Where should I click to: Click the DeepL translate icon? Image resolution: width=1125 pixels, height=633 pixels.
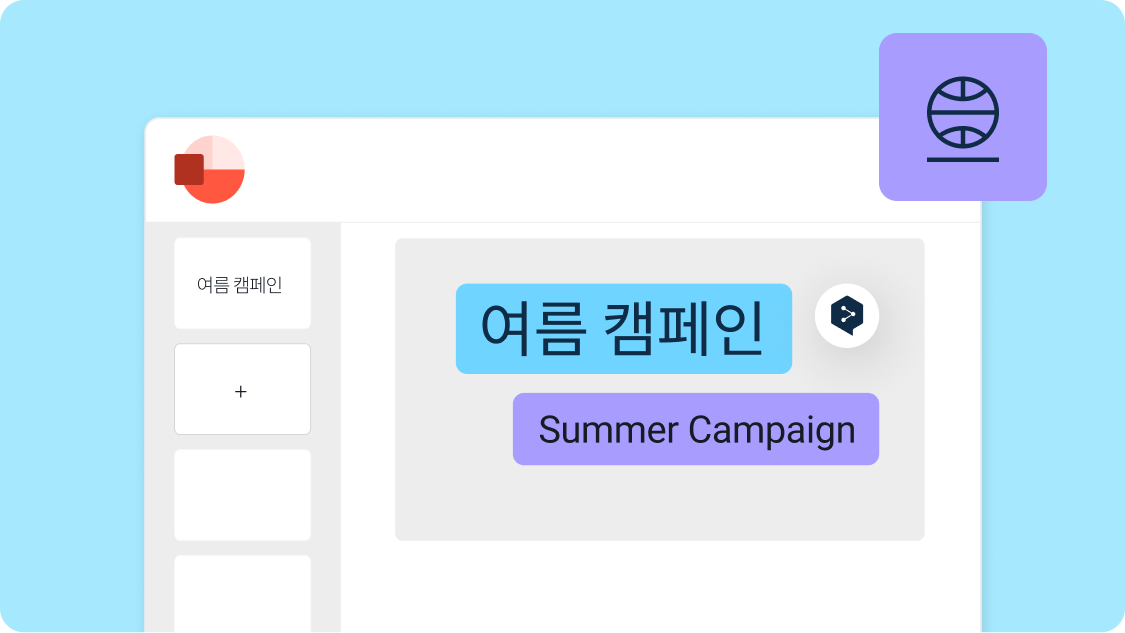click(846, 316)
